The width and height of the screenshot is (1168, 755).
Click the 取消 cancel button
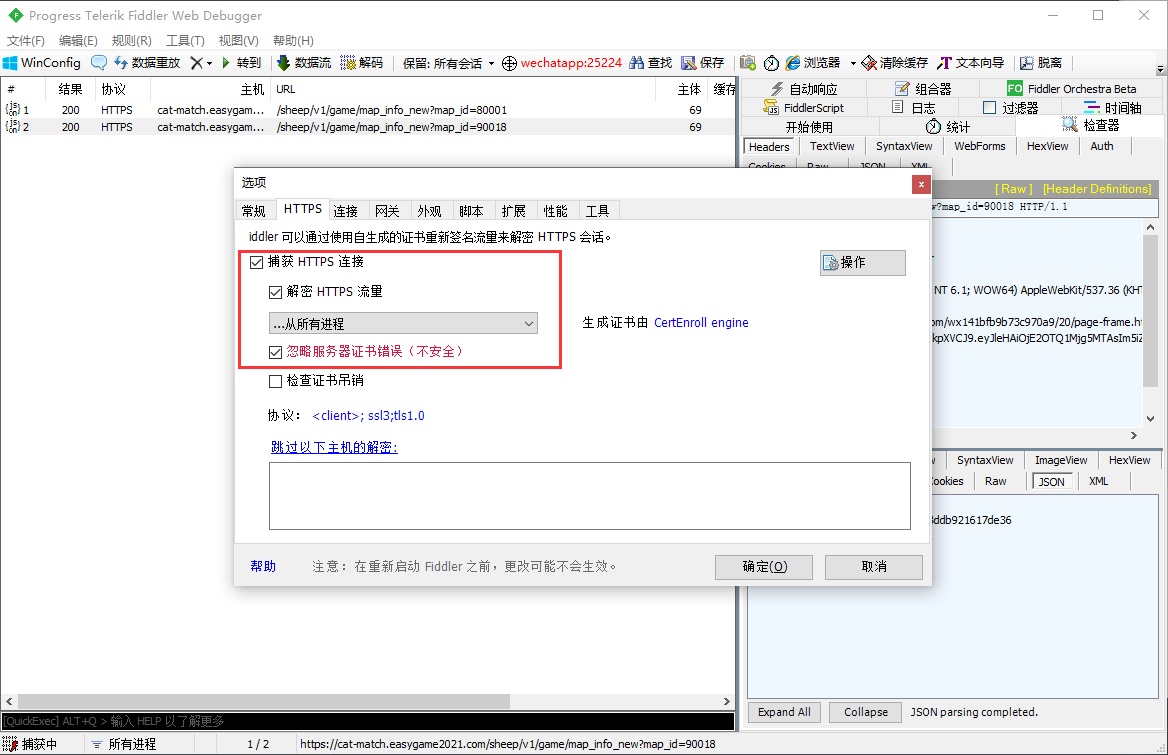pyautogui.click(x=874, y=567)
